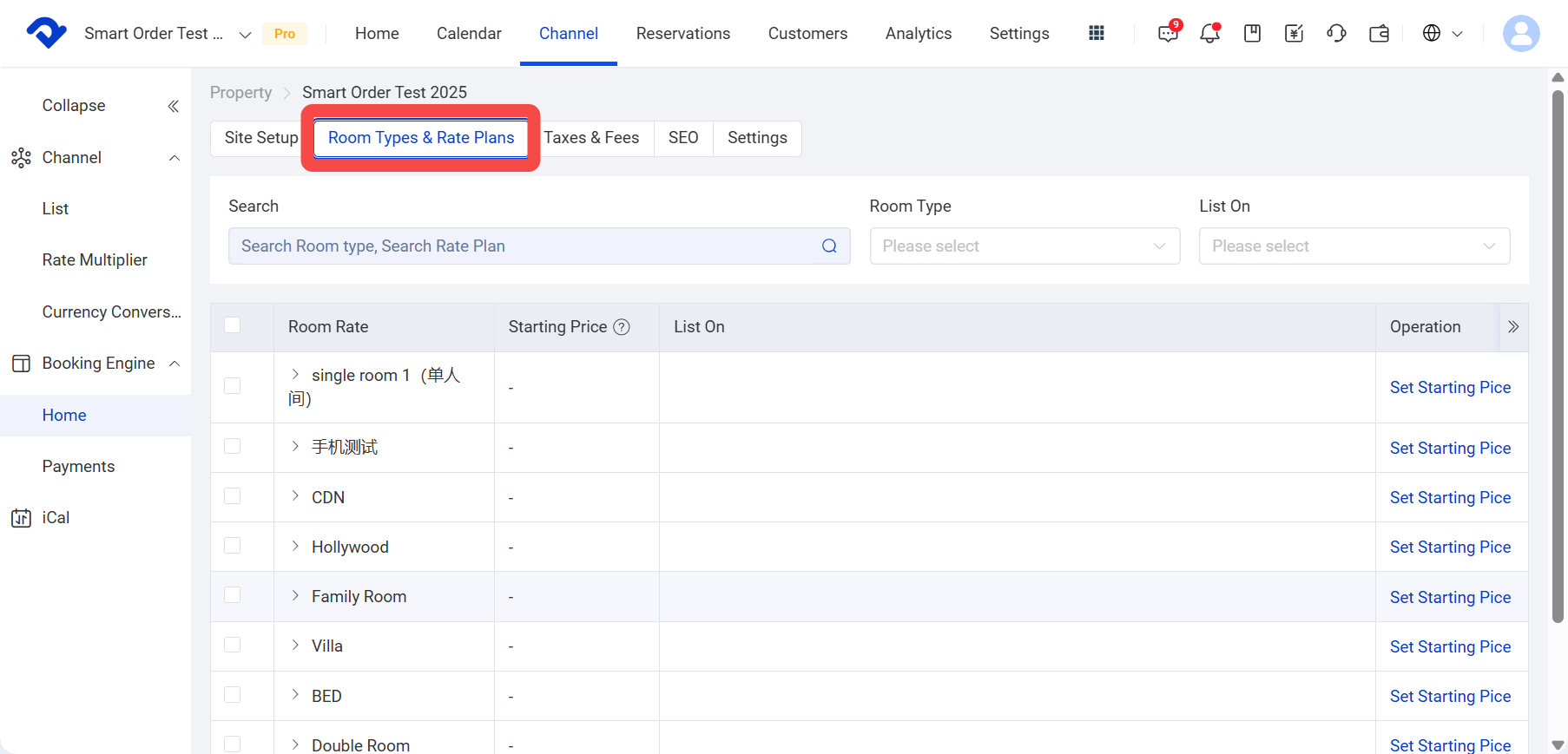The image size is (1568, 754).
Task: Click the vertical scrollbar thumb
Action: coord(1558,356)
